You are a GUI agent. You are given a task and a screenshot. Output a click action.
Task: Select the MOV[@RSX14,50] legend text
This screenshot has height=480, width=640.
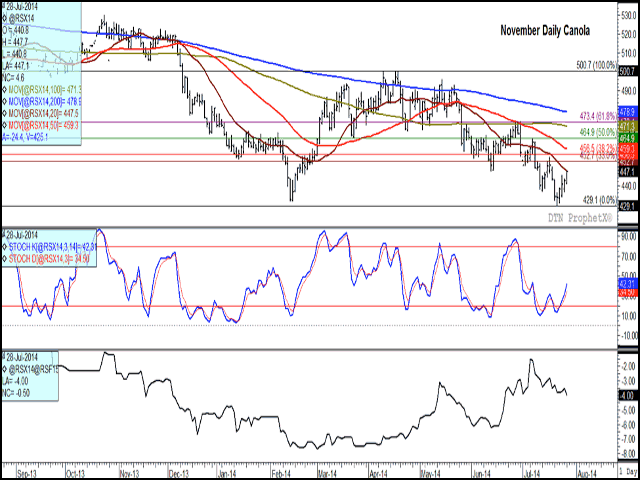(42, 124)
